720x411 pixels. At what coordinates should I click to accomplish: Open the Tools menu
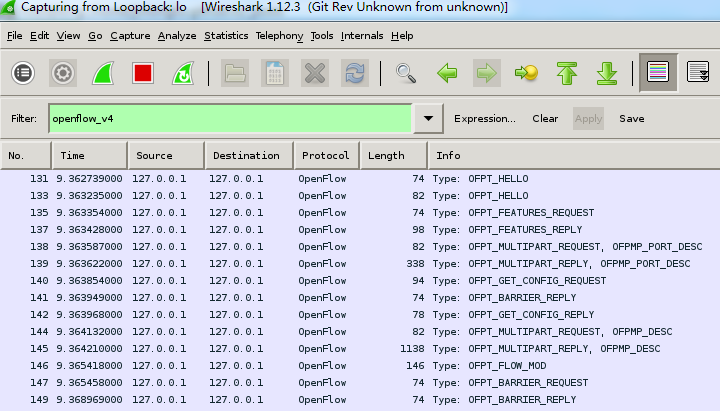tap(322, 36)
